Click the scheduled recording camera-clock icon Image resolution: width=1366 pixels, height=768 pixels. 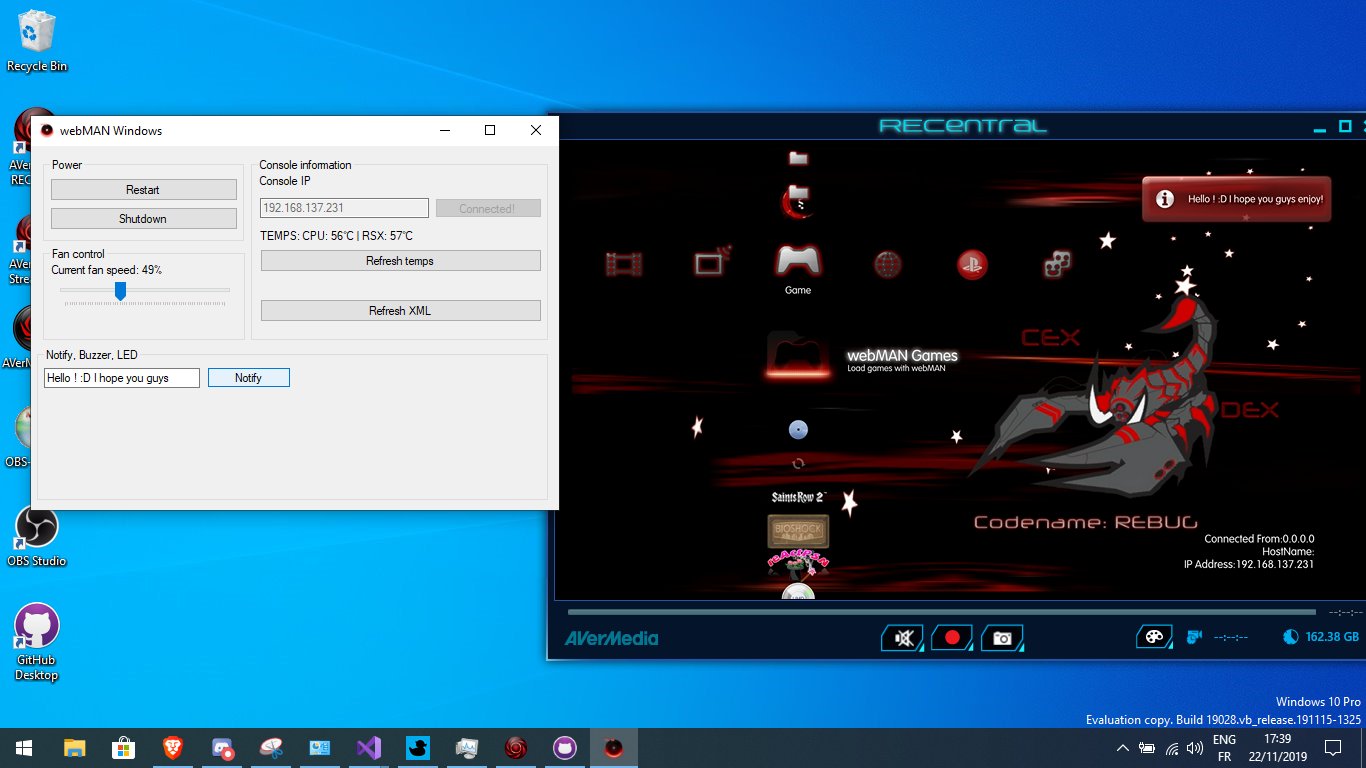[x=1193, y=637]
